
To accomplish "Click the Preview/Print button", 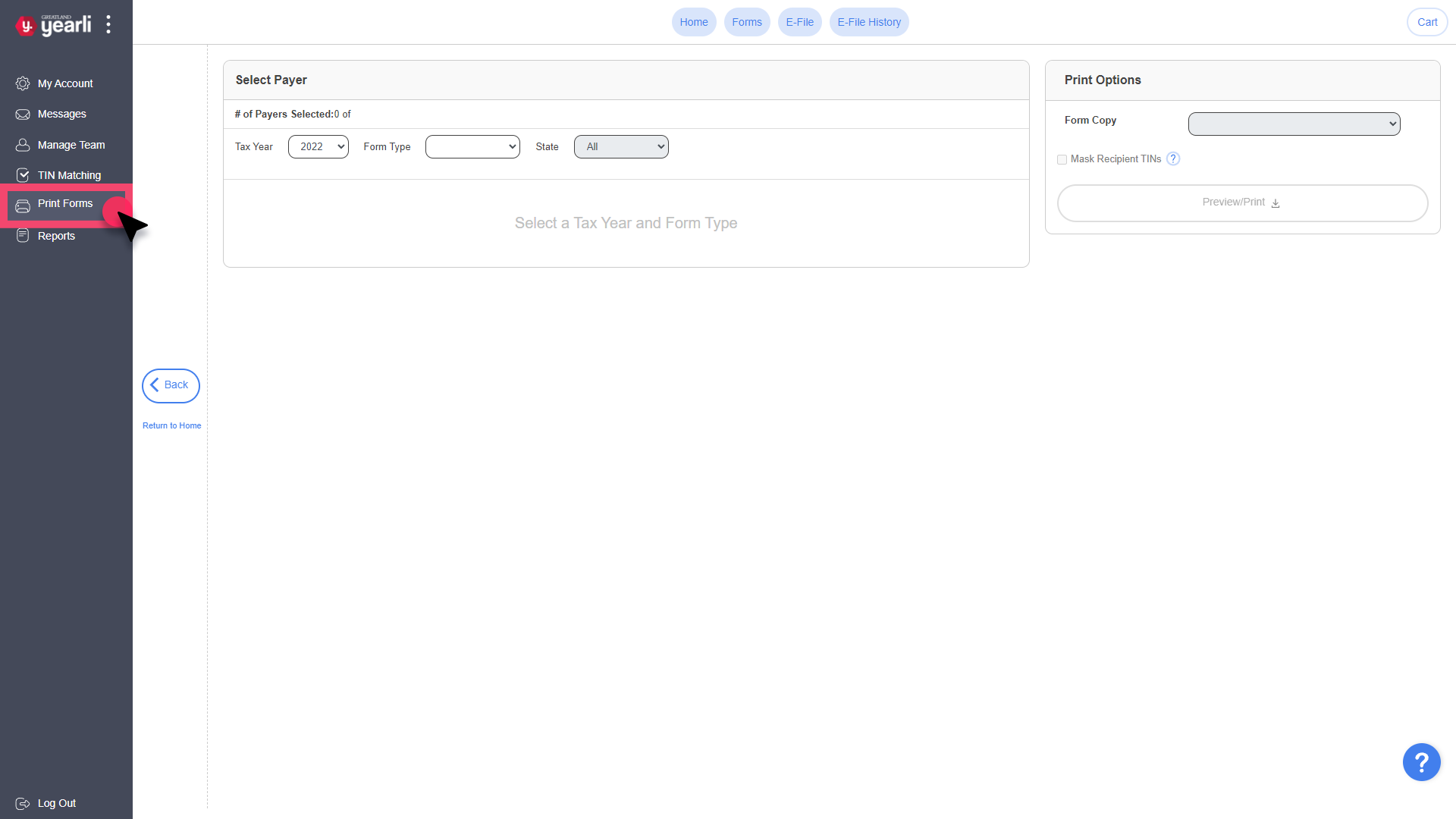I will tap(1242, 203).
